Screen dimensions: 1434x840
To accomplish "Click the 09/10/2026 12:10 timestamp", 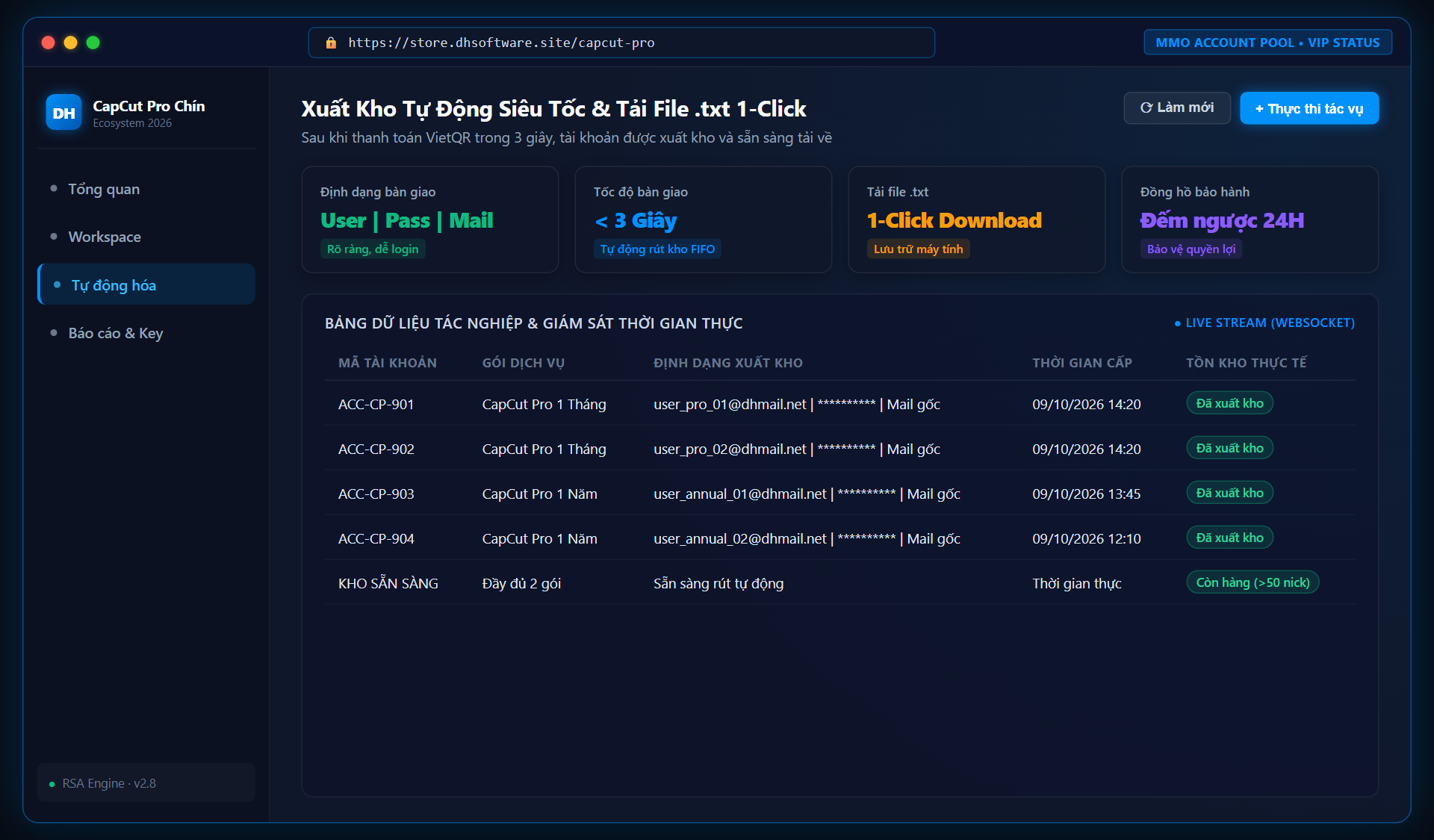I will click(1086, 538).
